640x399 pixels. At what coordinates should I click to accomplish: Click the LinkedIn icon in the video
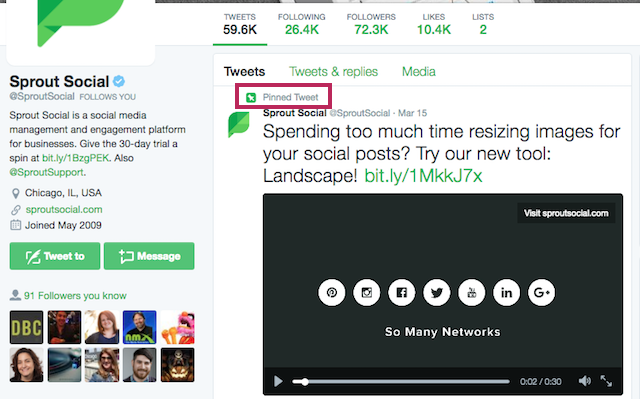point(507,293)
